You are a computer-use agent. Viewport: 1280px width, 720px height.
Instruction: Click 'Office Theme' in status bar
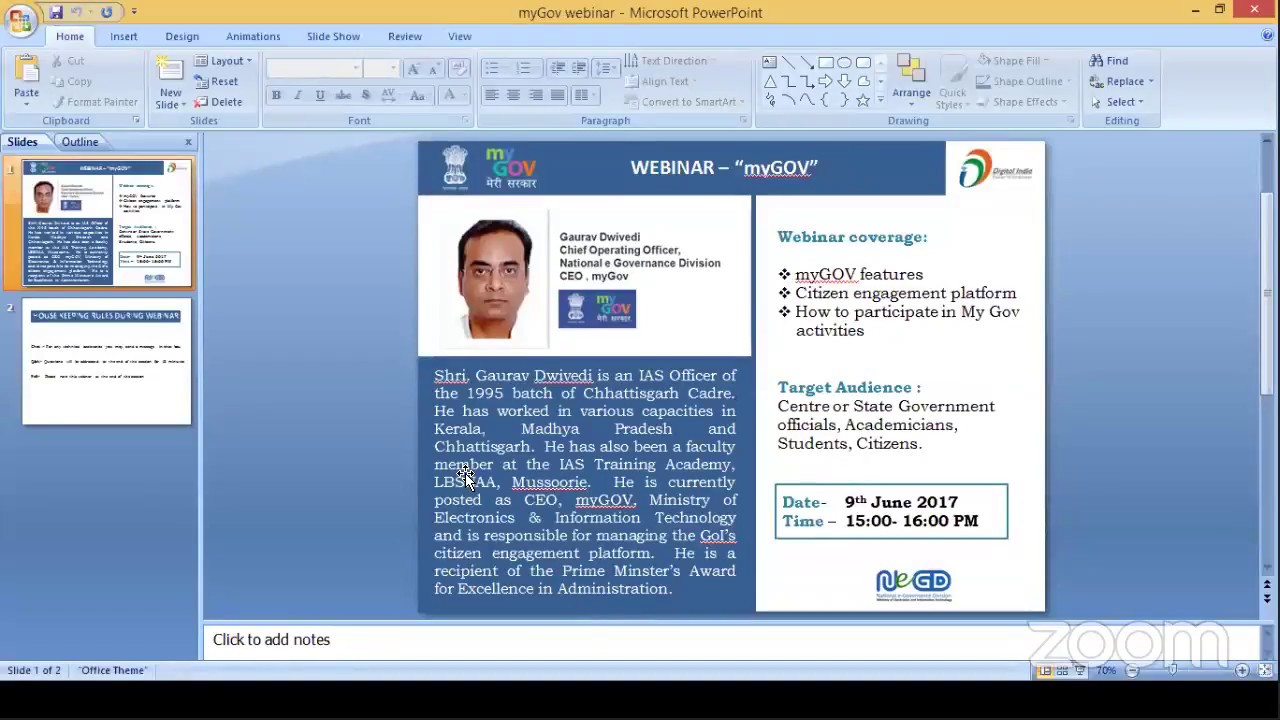pos(113,670)
